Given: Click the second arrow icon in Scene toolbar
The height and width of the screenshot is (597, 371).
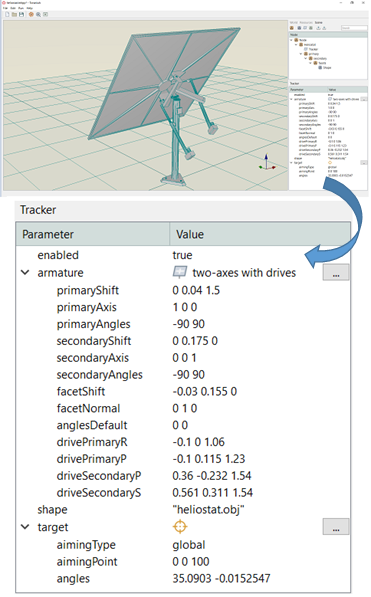Looking at the screenshot, I should (324, 28).
